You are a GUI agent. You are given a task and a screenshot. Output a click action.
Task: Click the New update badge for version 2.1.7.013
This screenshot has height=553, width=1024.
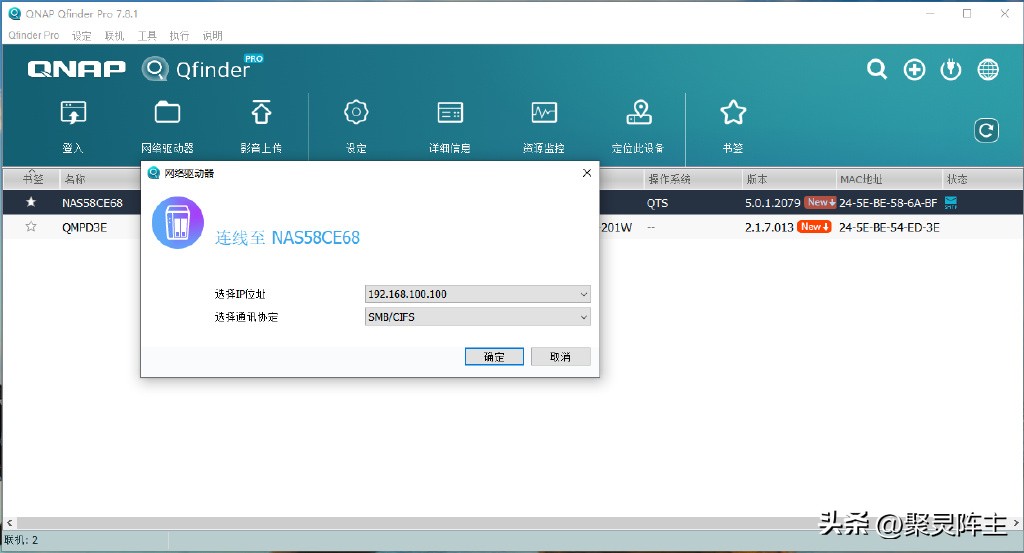click(814, 227)
